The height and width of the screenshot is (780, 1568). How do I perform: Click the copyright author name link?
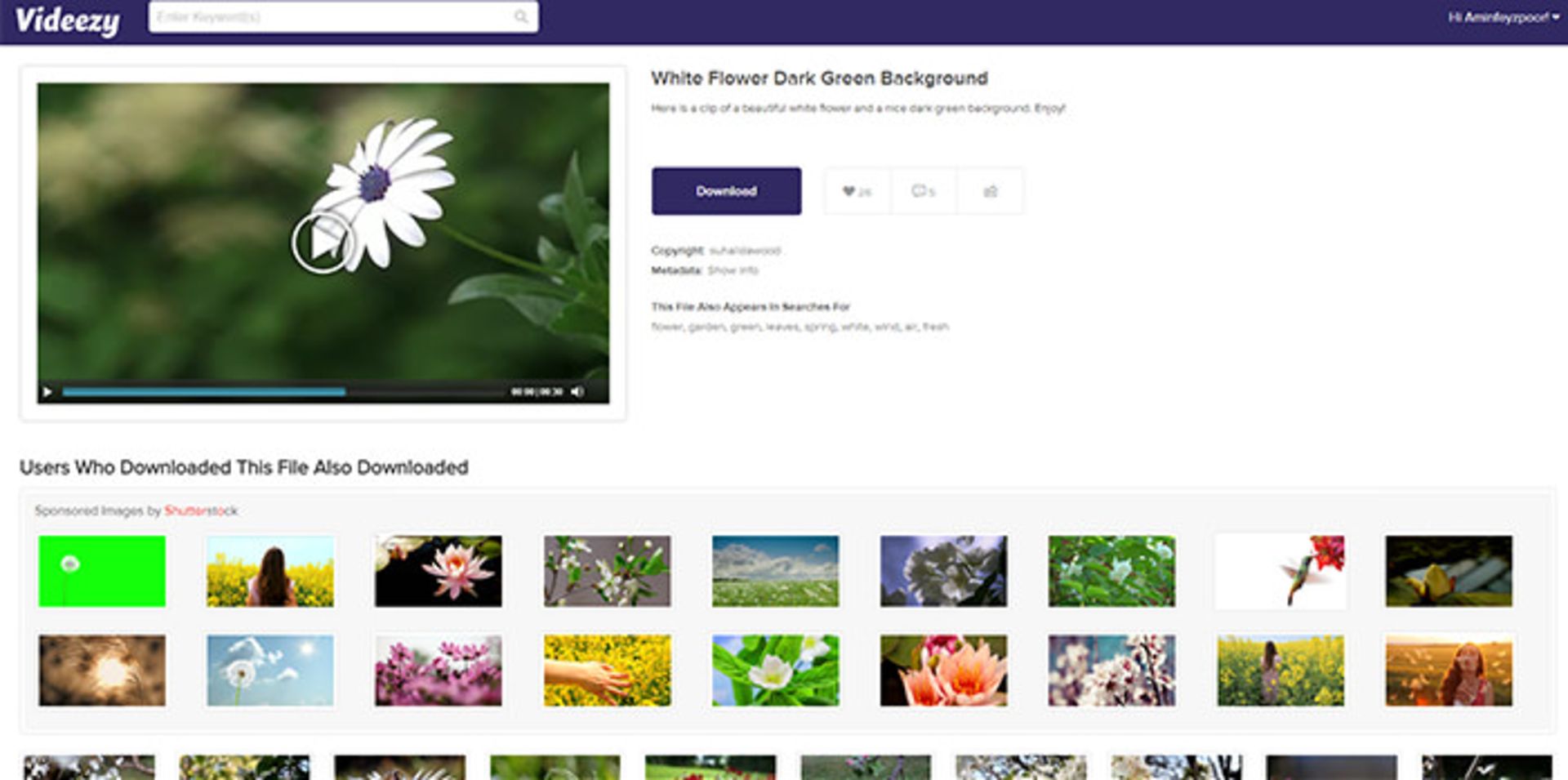coord(744,251)
